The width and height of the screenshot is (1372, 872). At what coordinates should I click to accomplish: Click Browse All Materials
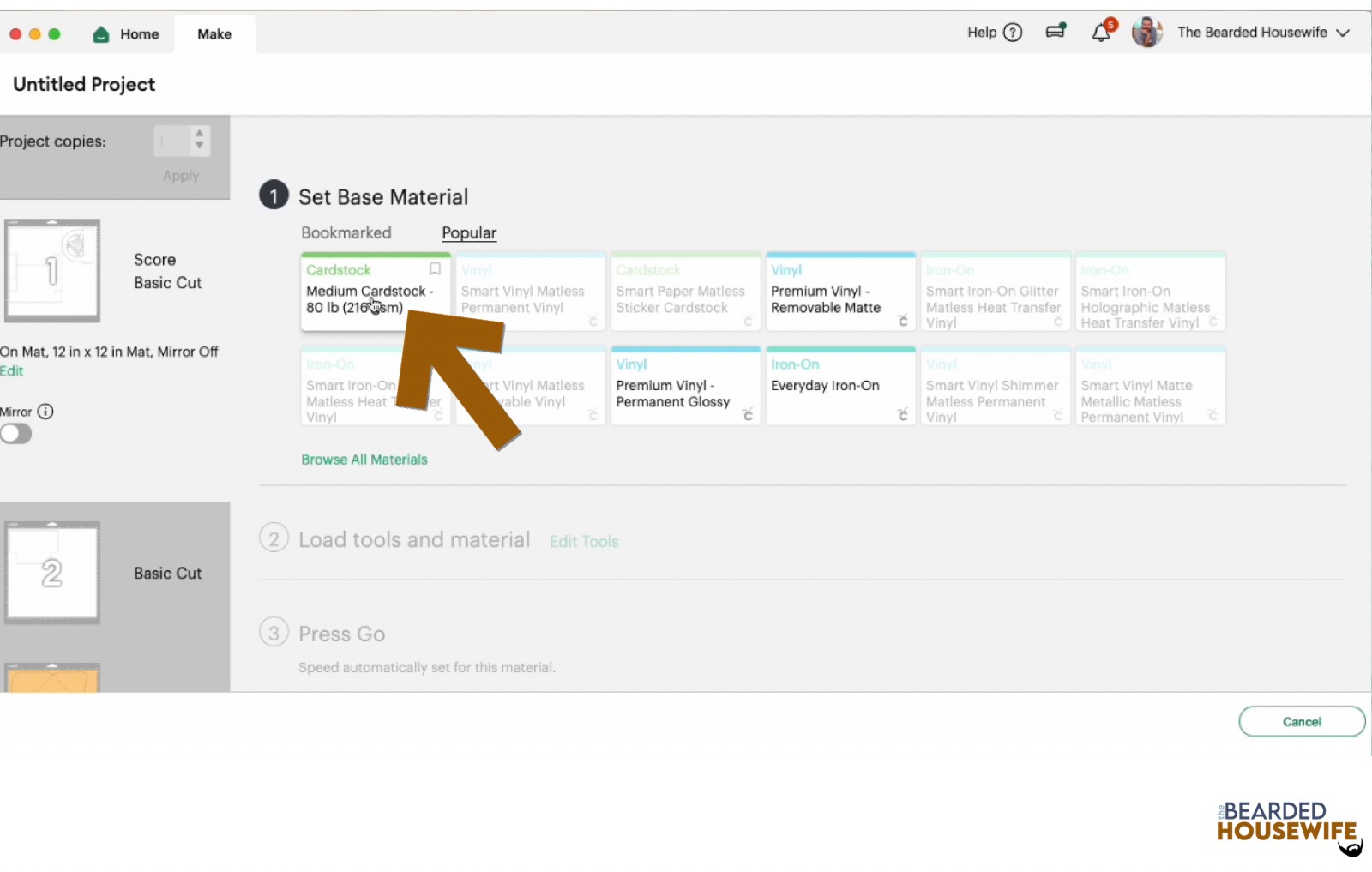364,459
